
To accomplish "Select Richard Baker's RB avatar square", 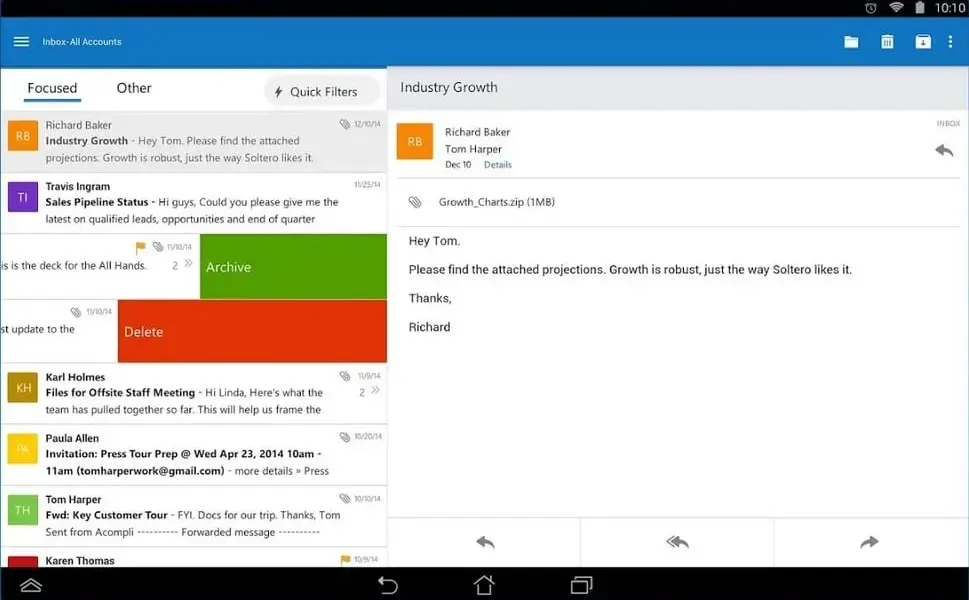I will point(414,141).
